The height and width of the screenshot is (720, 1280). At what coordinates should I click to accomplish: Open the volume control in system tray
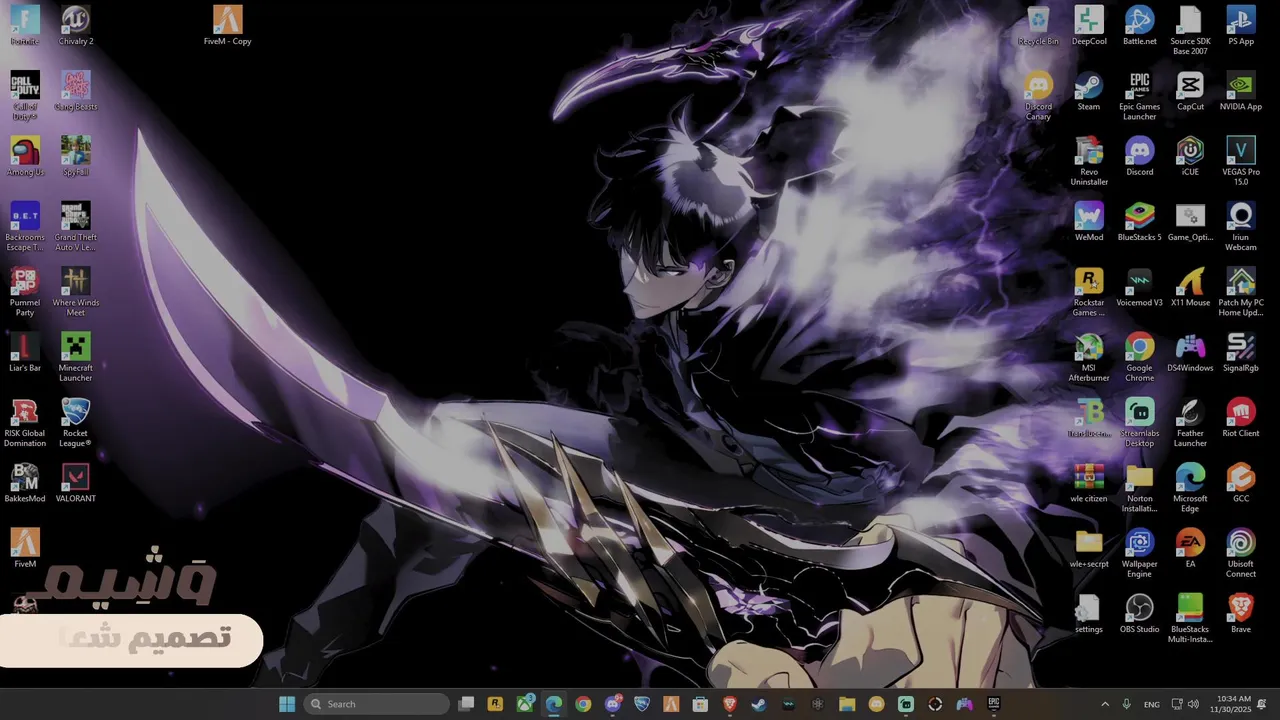(x=1193, y=704)
